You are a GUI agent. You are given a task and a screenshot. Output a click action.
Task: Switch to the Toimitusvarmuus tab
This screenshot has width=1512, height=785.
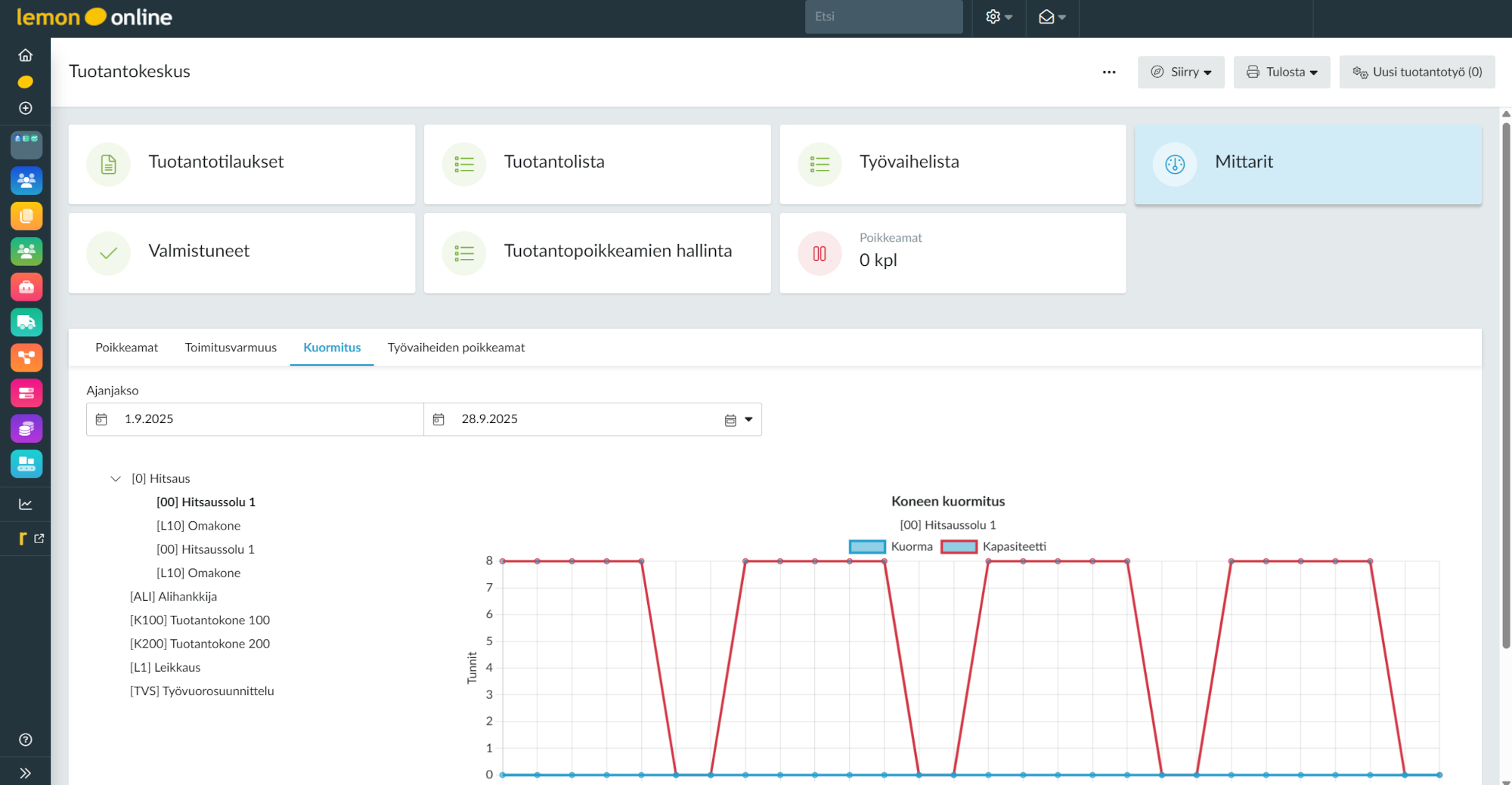(230, 348)
